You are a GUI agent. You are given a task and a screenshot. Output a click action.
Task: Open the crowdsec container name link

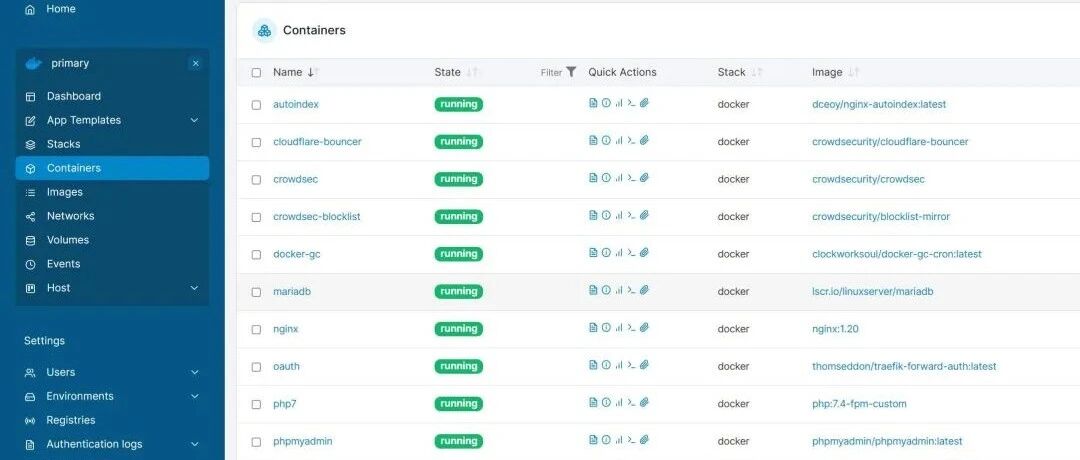coord(295,179)
